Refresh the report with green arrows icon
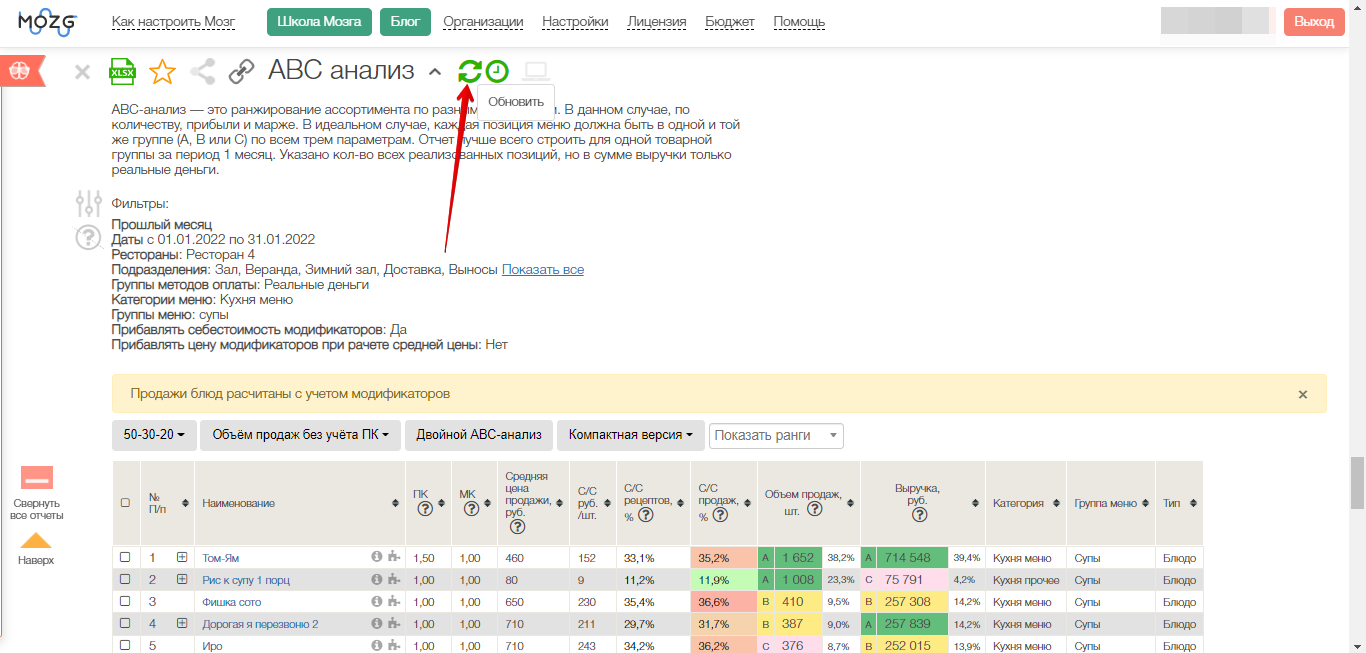 click(x=470, y=71)
